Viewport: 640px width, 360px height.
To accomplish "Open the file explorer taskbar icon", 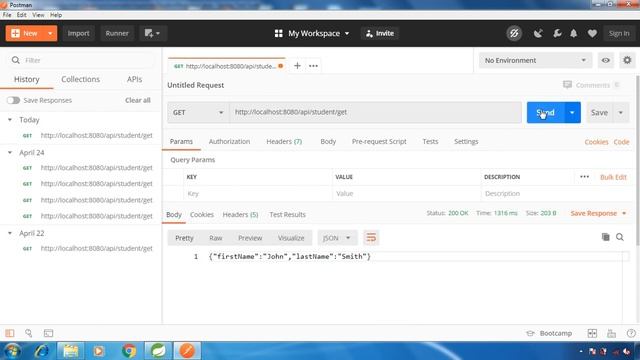I will coord(71,351).
